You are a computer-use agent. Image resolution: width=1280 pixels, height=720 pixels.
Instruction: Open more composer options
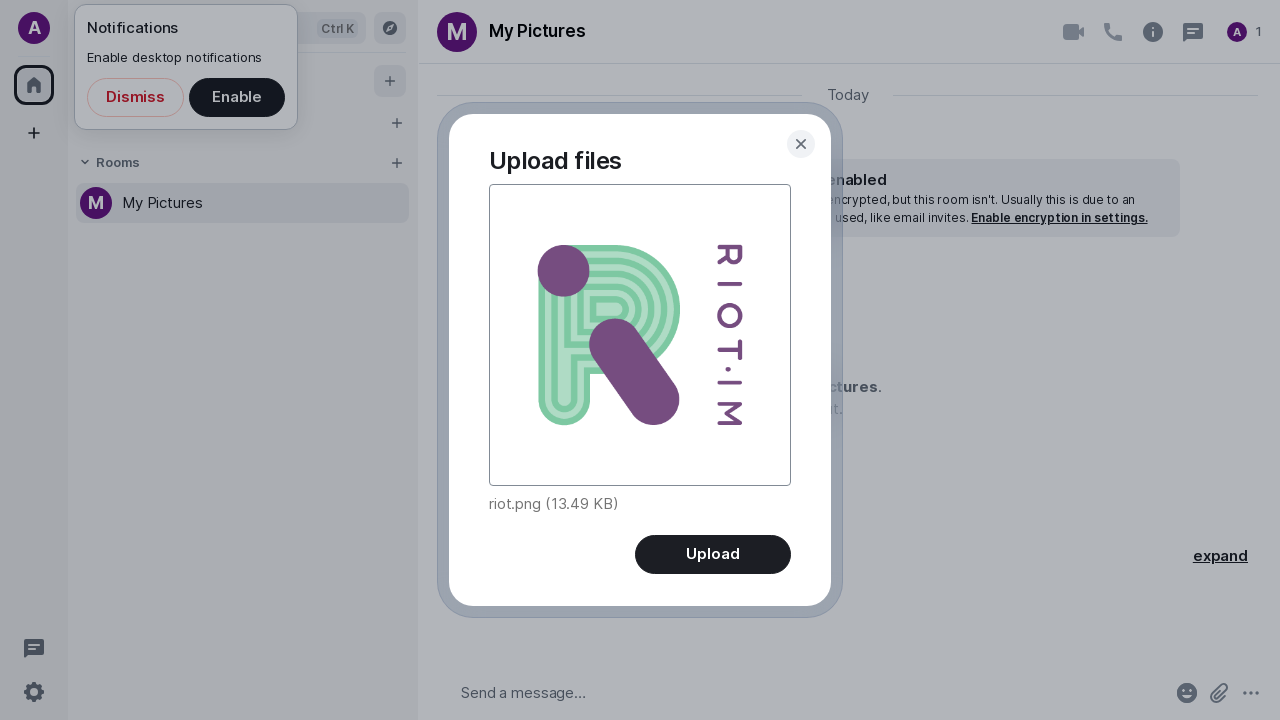tap(1251, 693)
